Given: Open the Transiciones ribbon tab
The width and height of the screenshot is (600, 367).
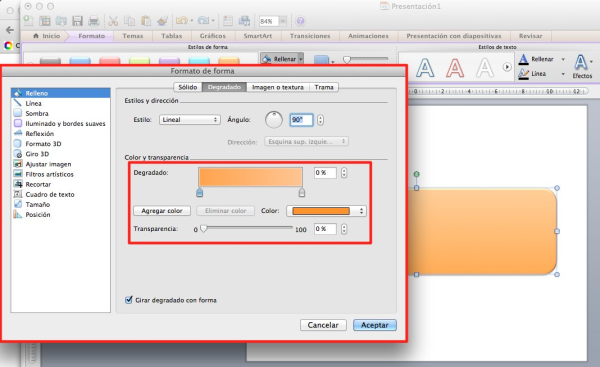Looking at the screenshot, I should (x=310, y=36).
